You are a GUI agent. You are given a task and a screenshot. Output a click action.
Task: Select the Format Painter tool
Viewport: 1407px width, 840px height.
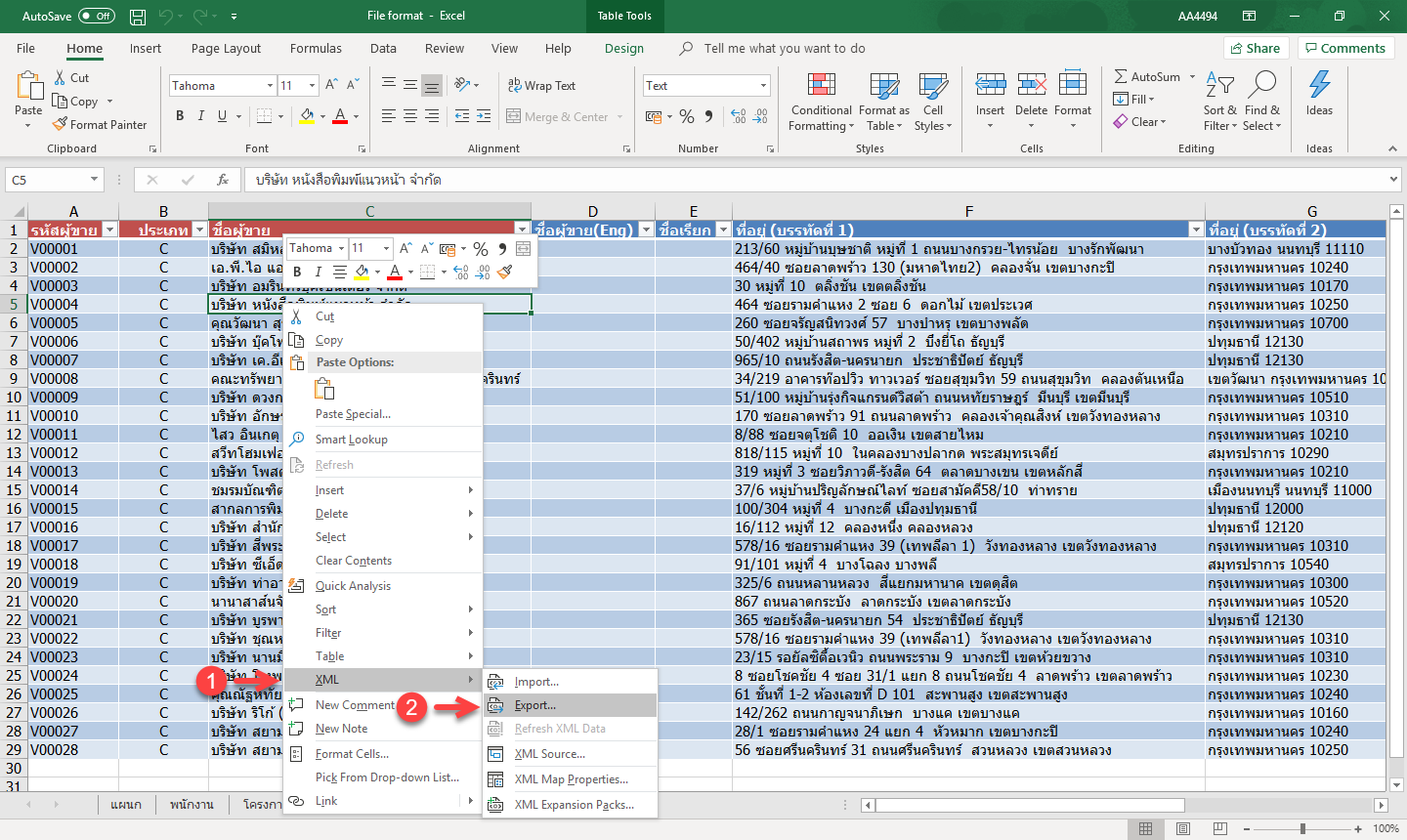(100, 125)
